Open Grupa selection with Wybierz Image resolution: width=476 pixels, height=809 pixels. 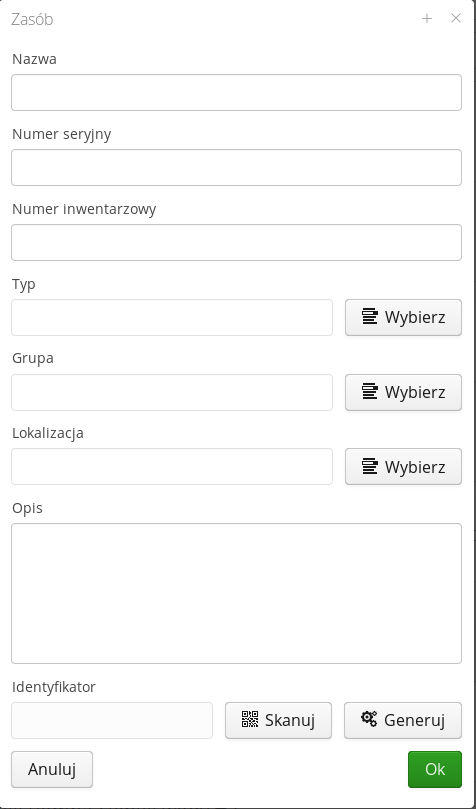pyautogui.click(x=403, y=393)
